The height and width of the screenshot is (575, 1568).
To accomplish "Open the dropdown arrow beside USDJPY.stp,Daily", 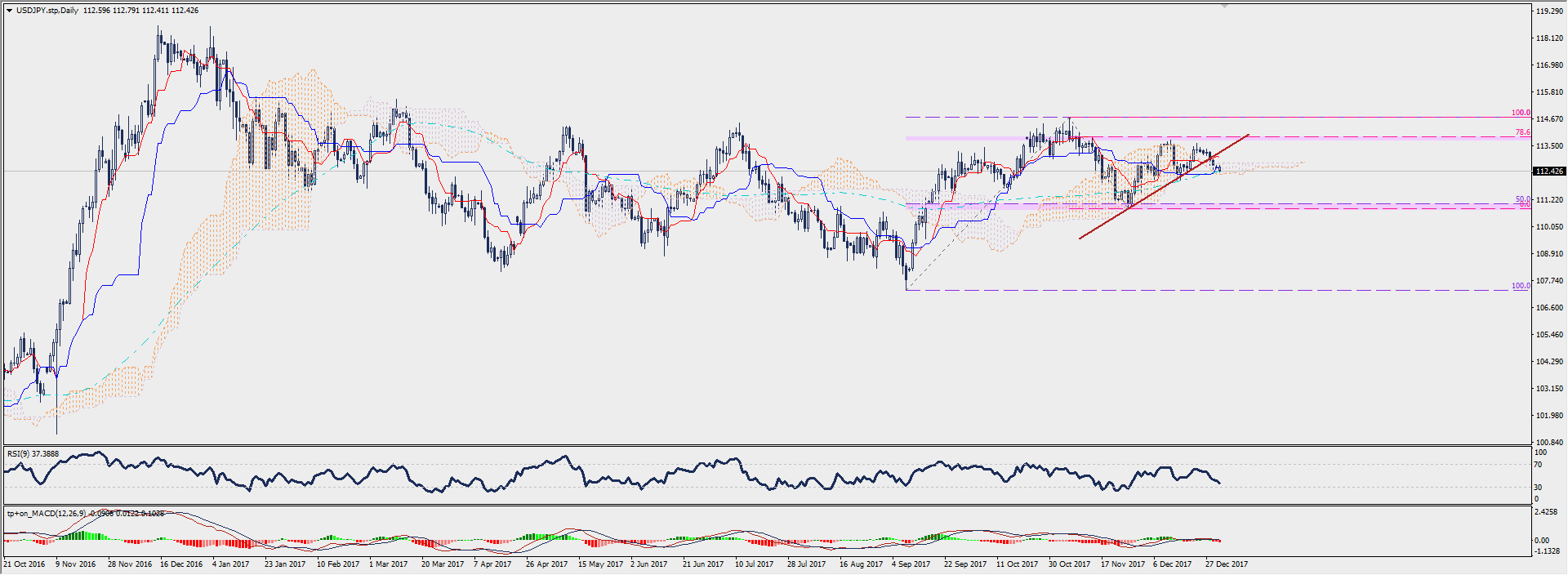I will 9,11.
